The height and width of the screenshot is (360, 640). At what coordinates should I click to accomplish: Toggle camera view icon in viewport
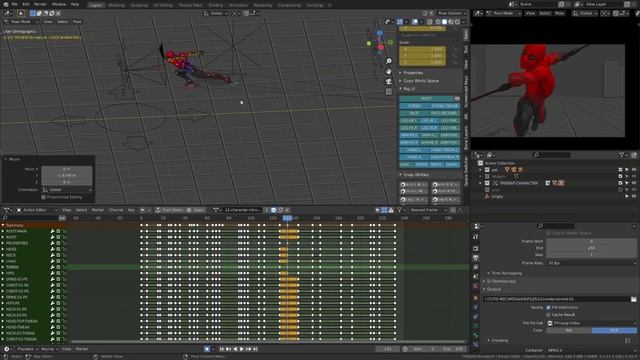pyautogui.click(x=389, y=82)
